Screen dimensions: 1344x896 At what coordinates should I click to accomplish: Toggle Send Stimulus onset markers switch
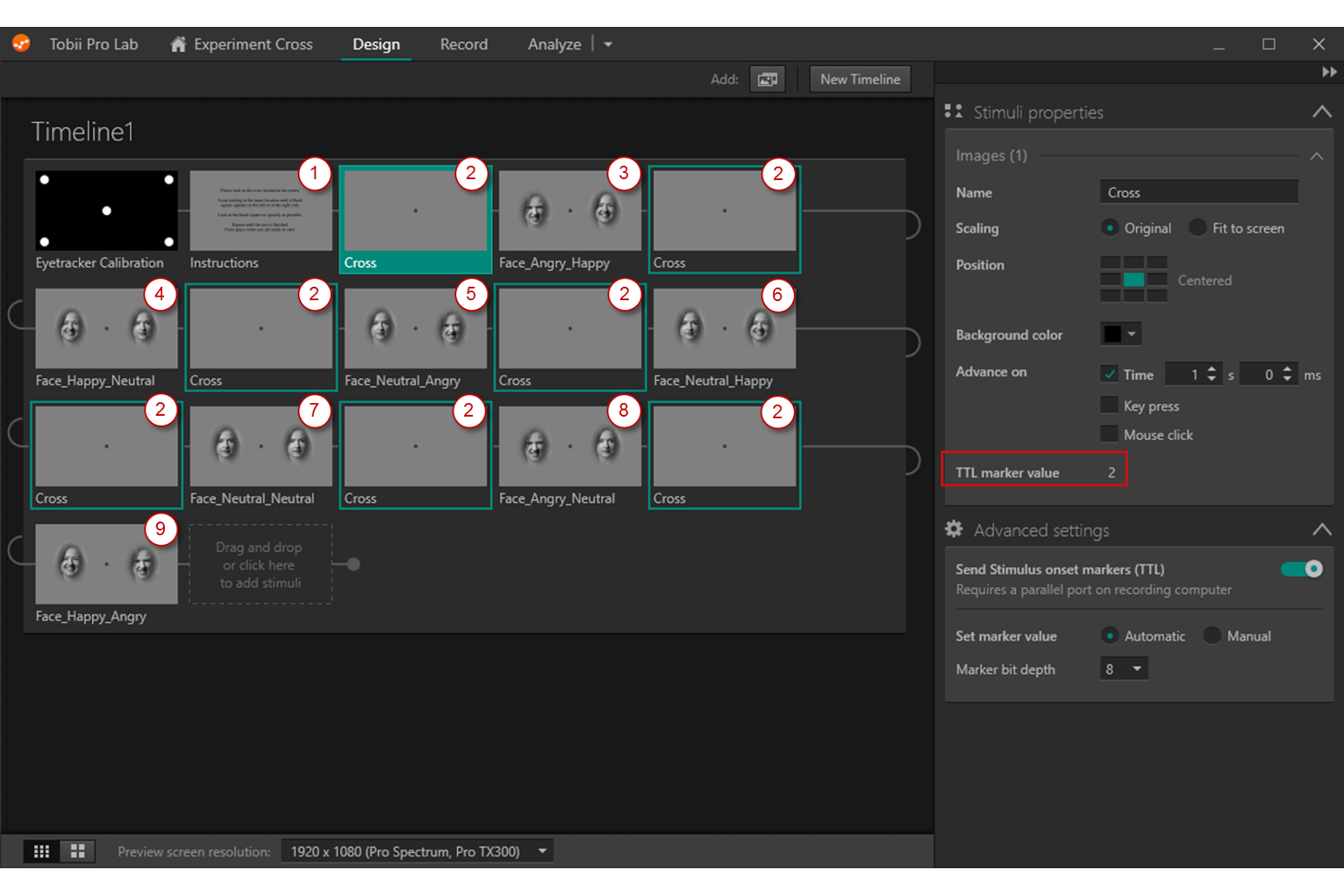(1301, 569)
